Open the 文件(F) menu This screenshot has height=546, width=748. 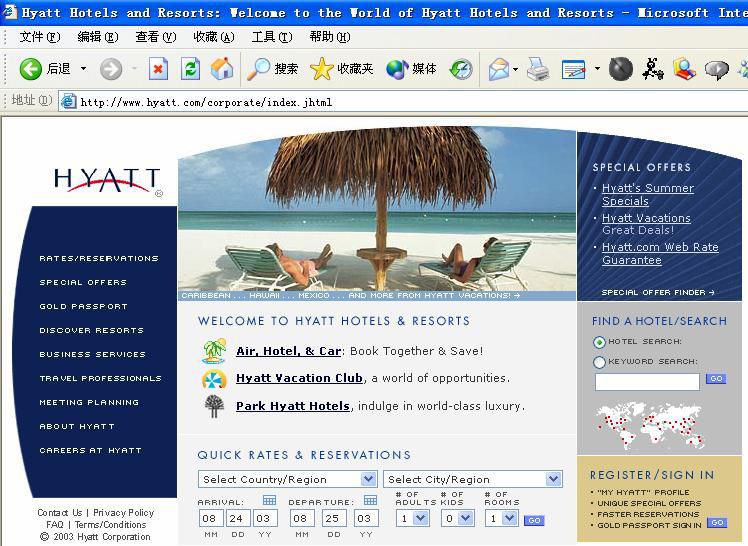click(x=39, y=37)
